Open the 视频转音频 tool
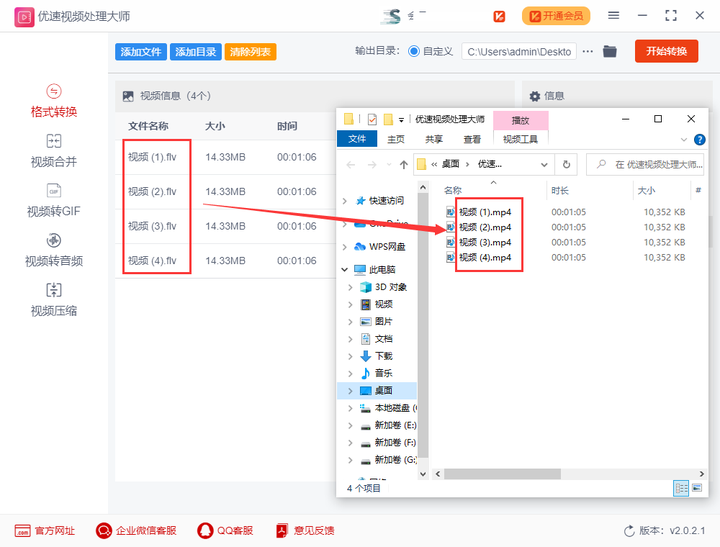 [54, 250]
